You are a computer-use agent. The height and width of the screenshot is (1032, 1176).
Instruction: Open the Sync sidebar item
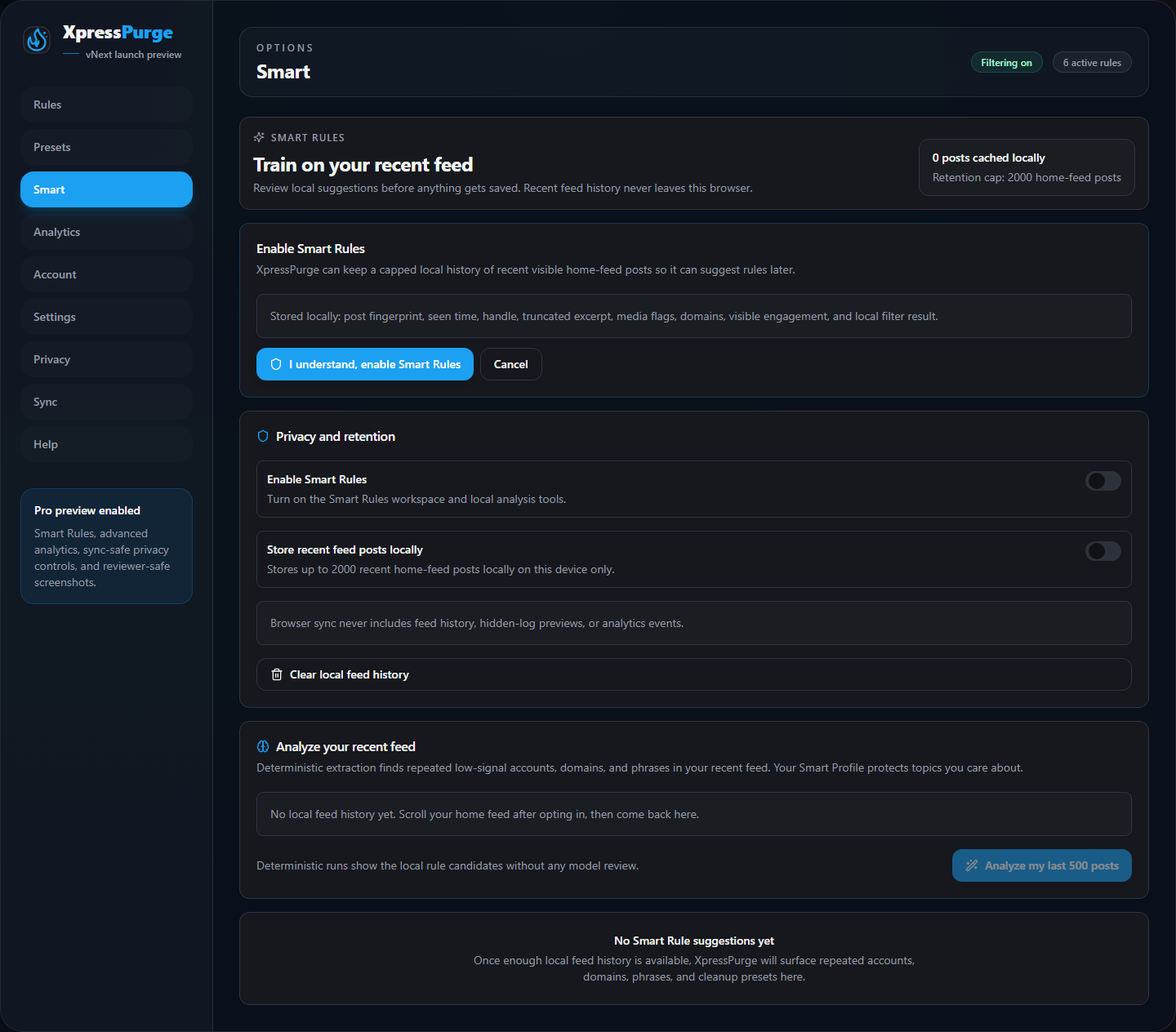pos(106,402)
